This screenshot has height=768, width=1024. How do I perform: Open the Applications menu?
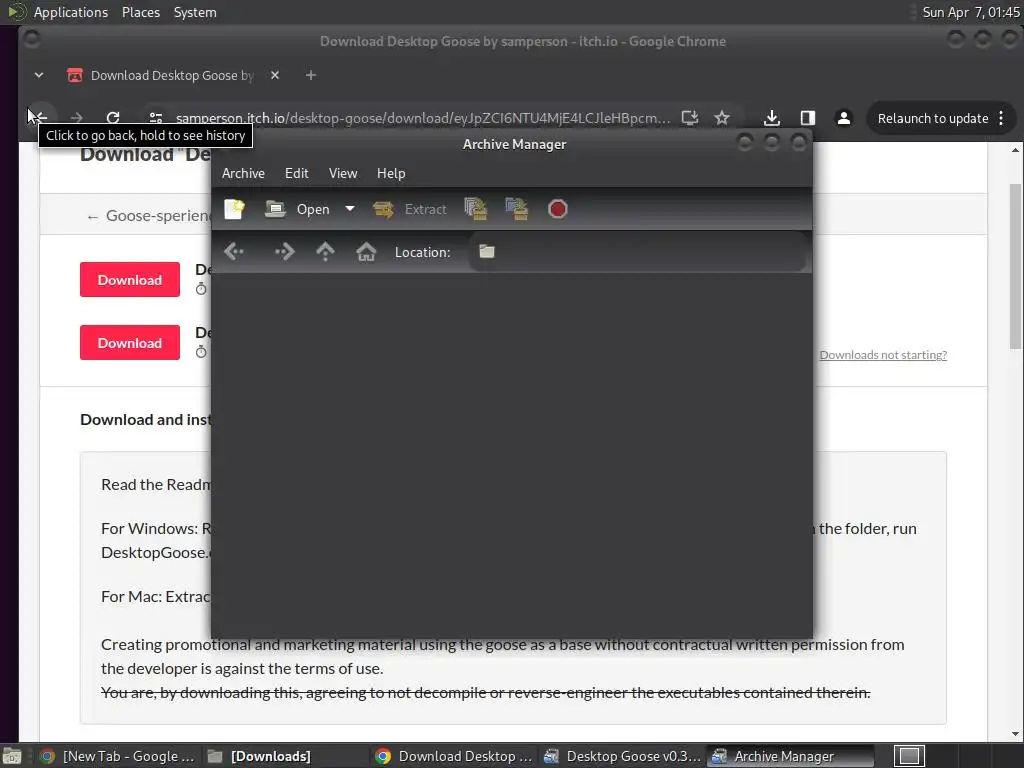coord(71,12)
